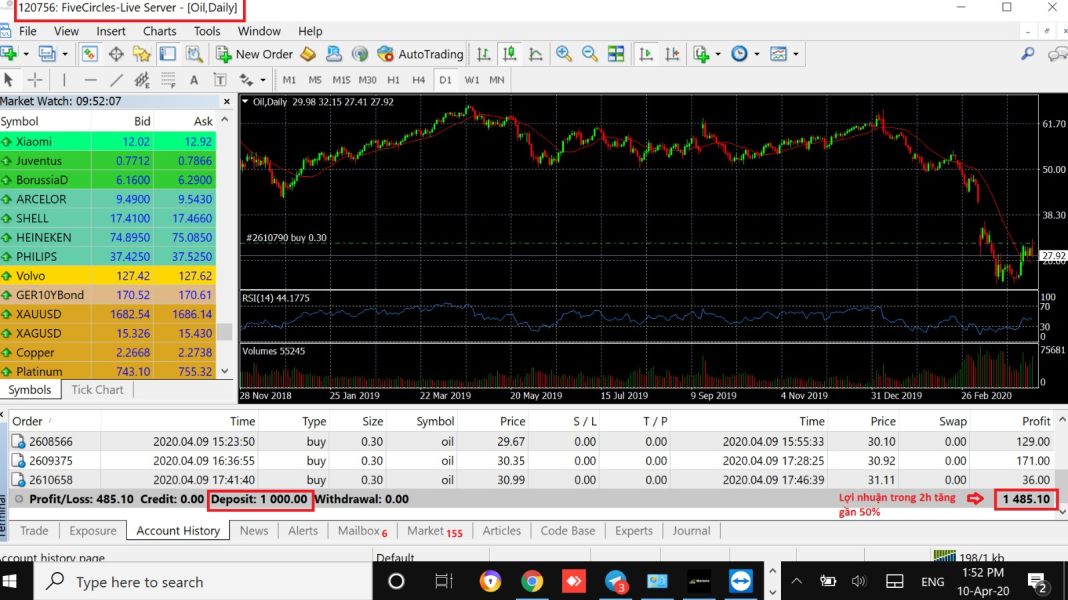This screenshot has width=1068, height=600.
Task: Click the Market Watch vertical scrollbar thumb
Action: click(x=225, y=332)
